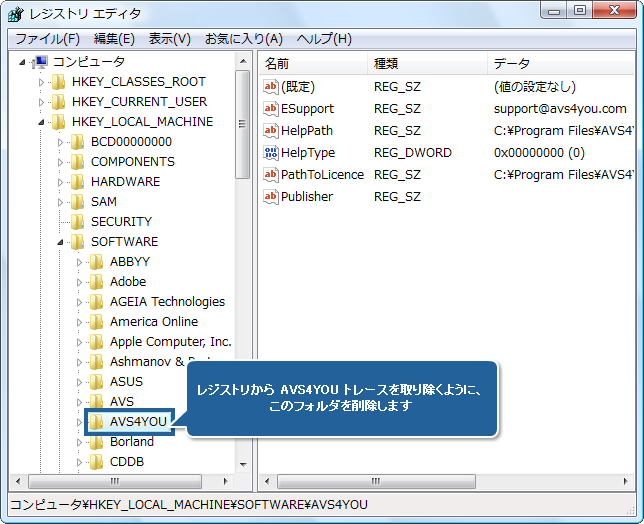644x524 pixels.
Task: Click the HKEY_LOCAL_MACHINE folder icon
Action: (x=58, y=122)
